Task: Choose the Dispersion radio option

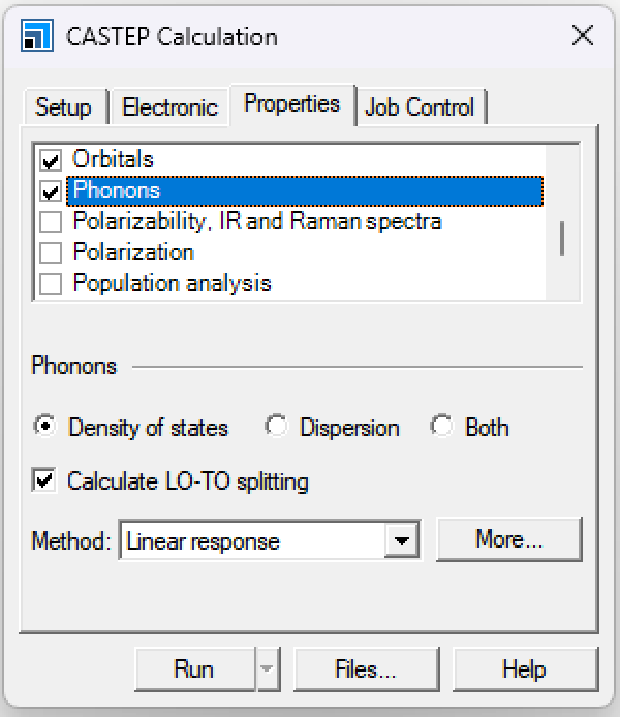Action: (x=276, y=427)
